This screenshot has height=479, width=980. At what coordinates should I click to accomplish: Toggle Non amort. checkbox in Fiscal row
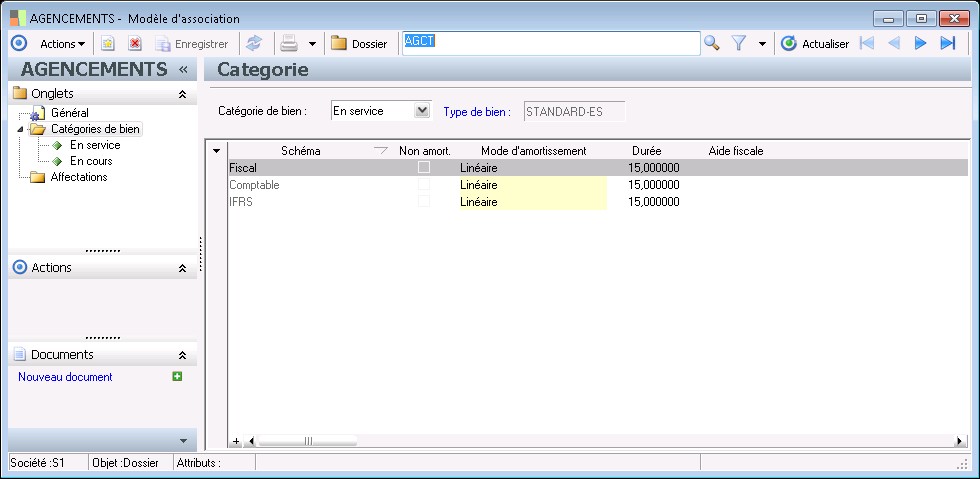[x=424, y=168]
